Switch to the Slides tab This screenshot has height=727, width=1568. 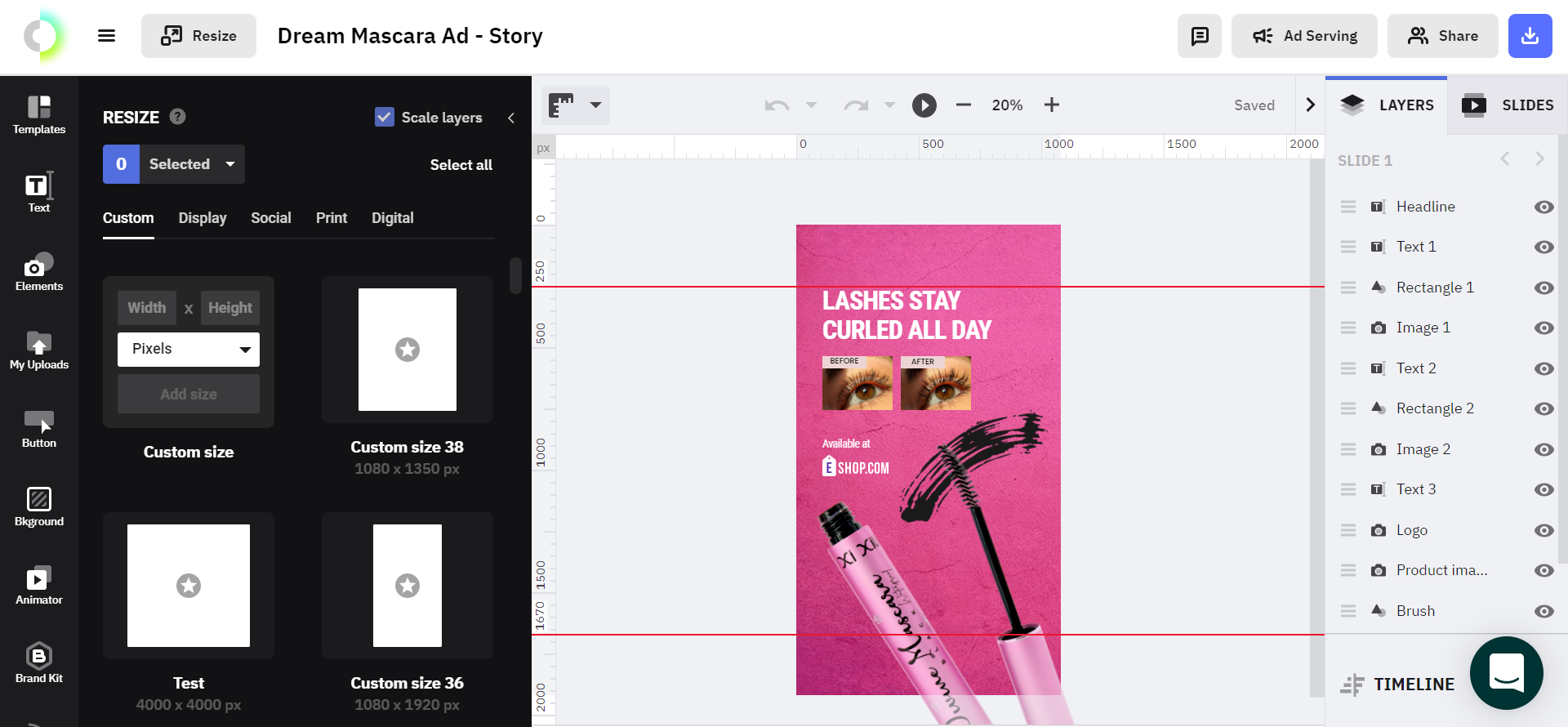1508,105
